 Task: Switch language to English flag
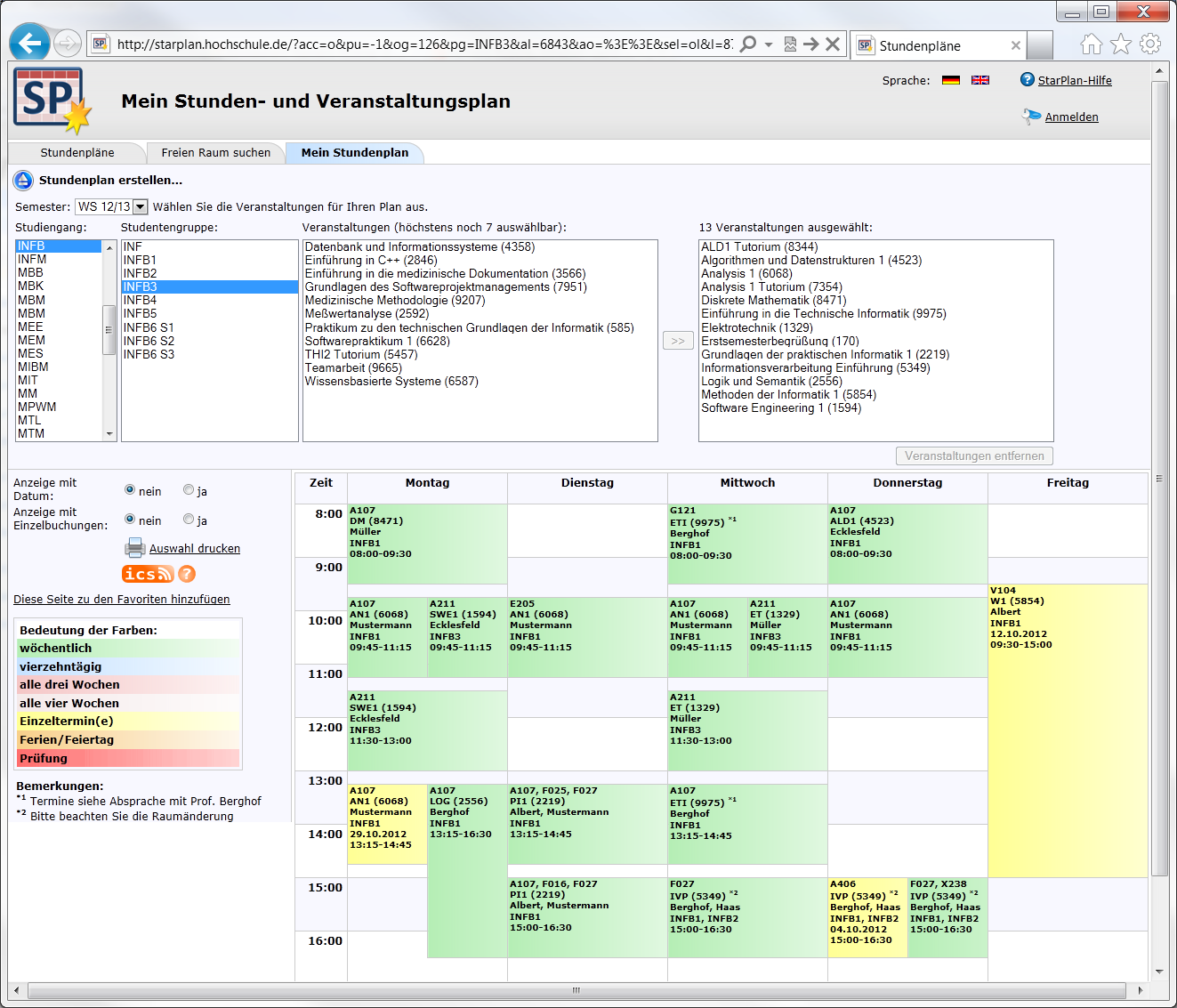pyautogui.click(x=980, y=80)
